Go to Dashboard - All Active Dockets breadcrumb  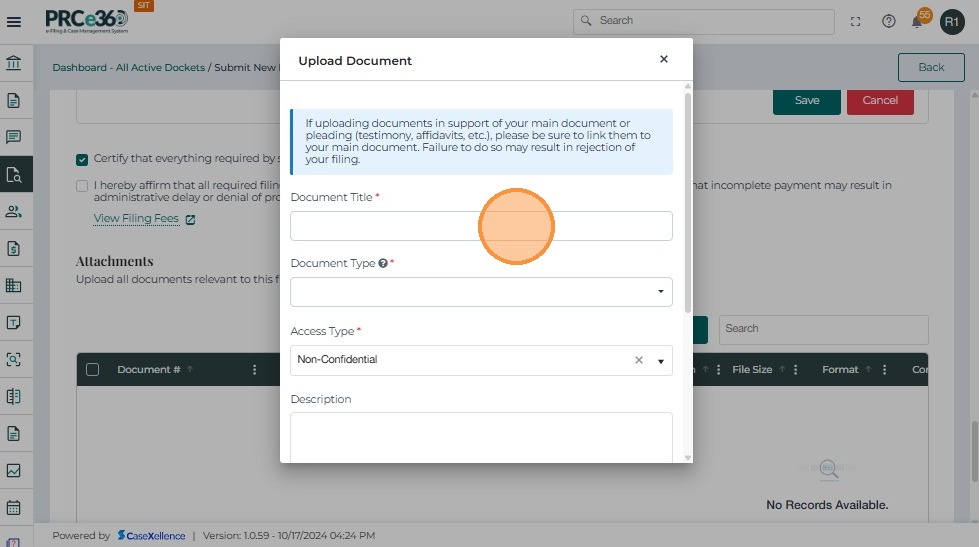coord(128,67)
